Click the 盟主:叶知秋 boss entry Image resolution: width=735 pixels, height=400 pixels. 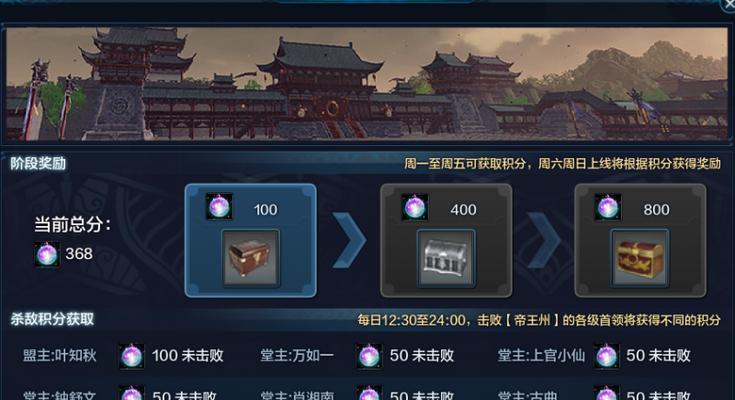point(60,355)
